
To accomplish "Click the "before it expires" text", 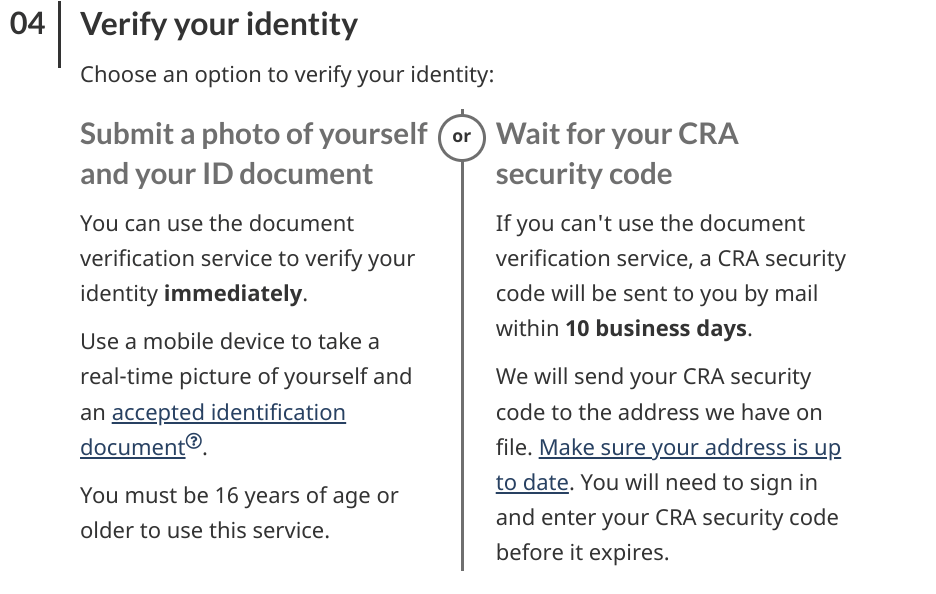I will [582, 552].
